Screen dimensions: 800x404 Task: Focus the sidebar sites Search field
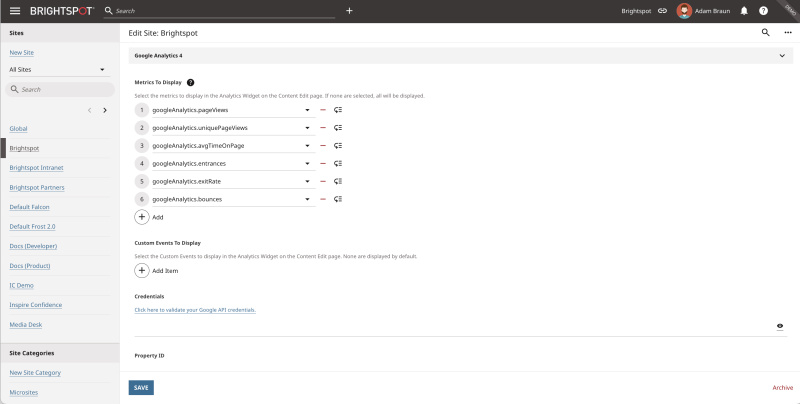click(x=60, y=89)
